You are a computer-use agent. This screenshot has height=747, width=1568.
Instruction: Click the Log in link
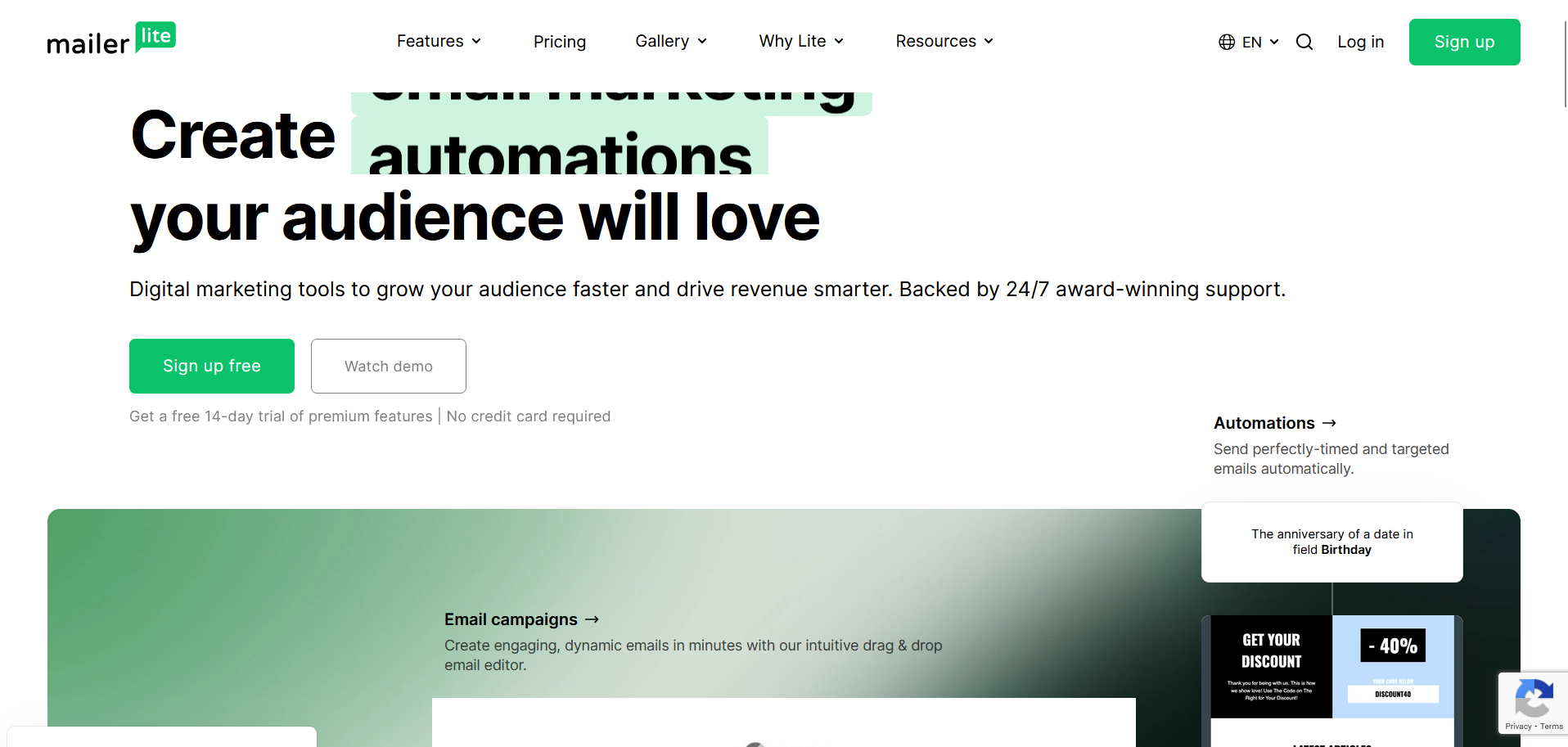pos(1360,42)
